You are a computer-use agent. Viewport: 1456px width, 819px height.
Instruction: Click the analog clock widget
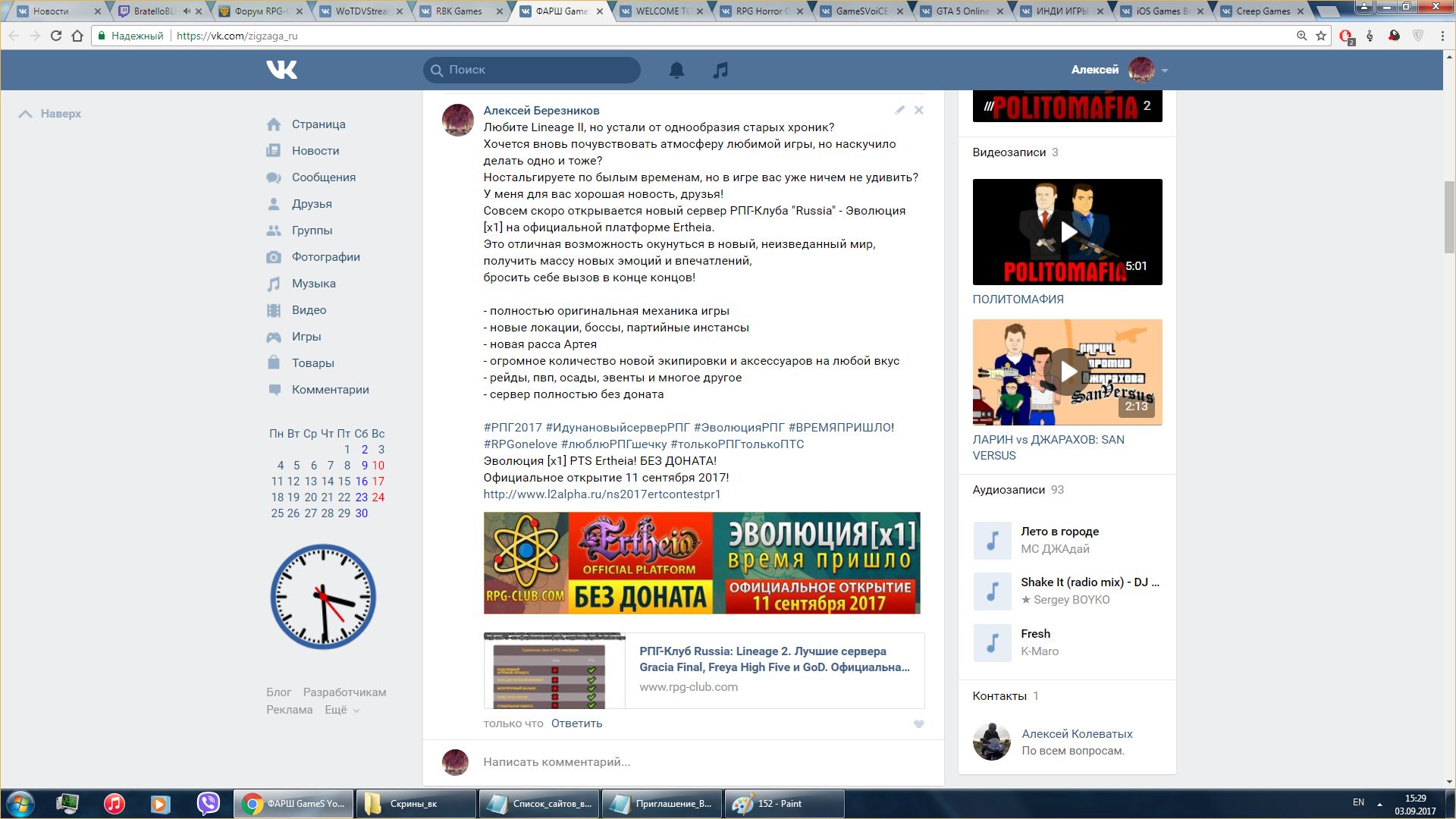324,597
